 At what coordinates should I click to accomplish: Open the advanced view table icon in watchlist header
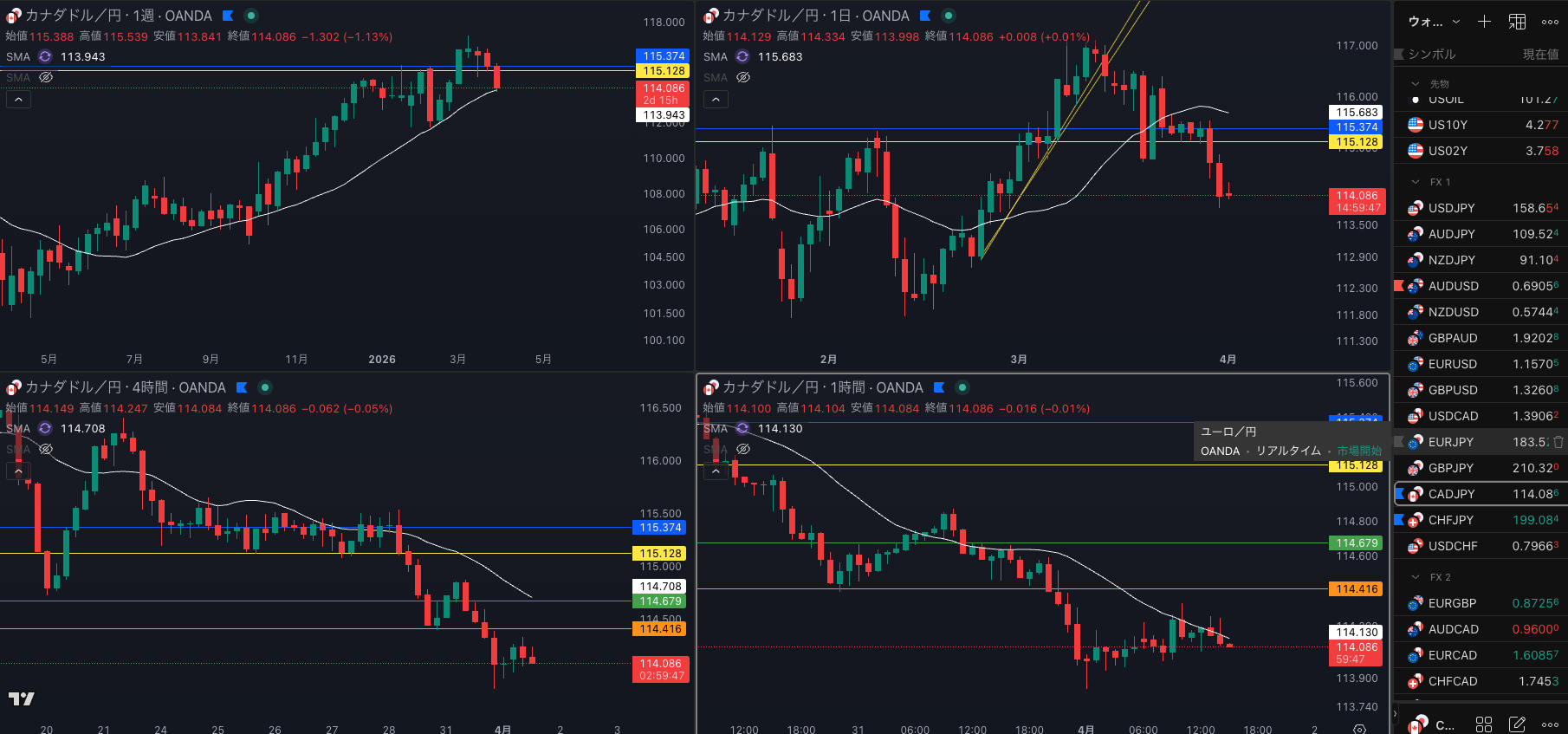tap(1518, 22)
